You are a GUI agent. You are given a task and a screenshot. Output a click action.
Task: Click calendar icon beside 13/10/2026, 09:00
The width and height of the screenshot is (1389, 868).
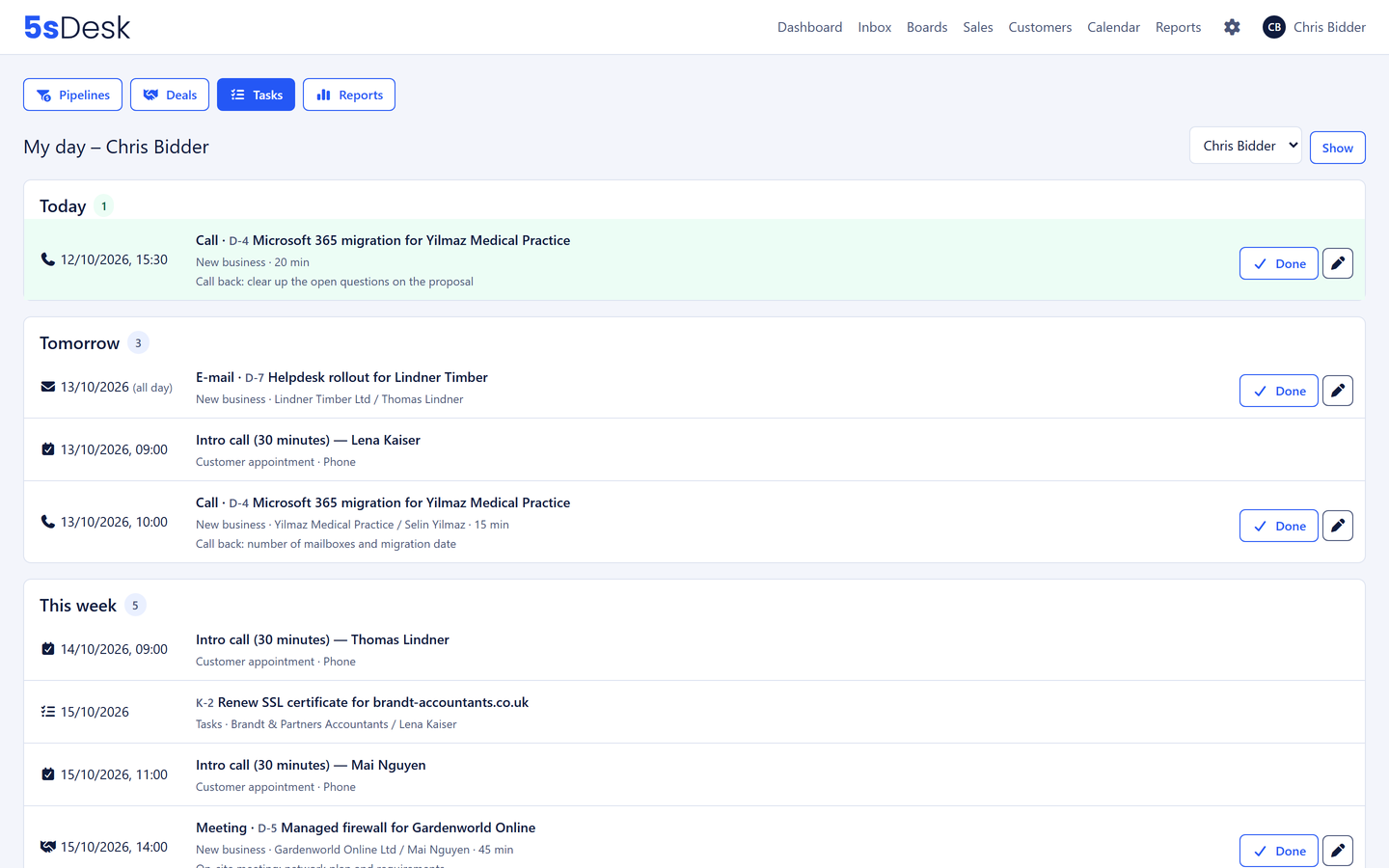point(47,449)
